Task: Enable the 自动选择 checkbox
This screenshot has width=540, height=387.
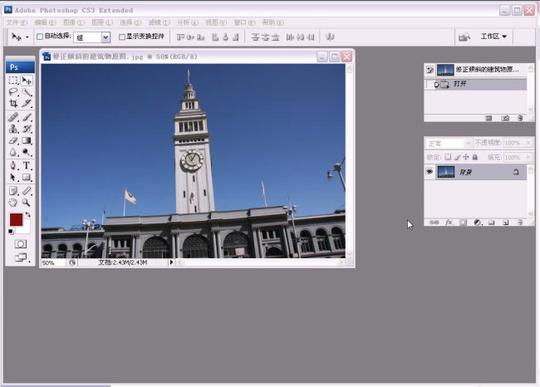Action: [40, 36]
